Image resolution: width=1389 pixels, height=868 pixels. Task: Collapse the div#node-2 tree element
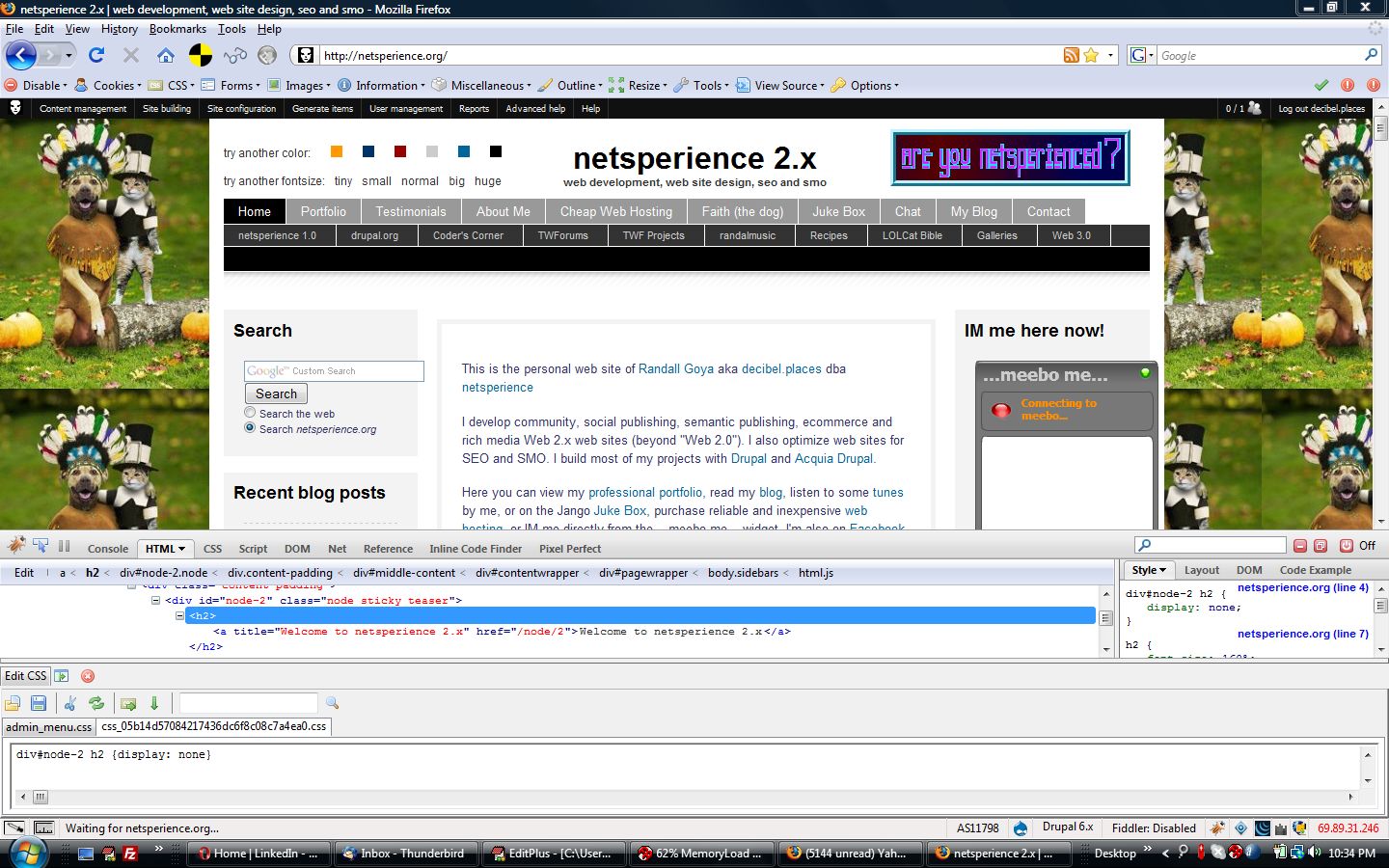[x=155, y=600]
